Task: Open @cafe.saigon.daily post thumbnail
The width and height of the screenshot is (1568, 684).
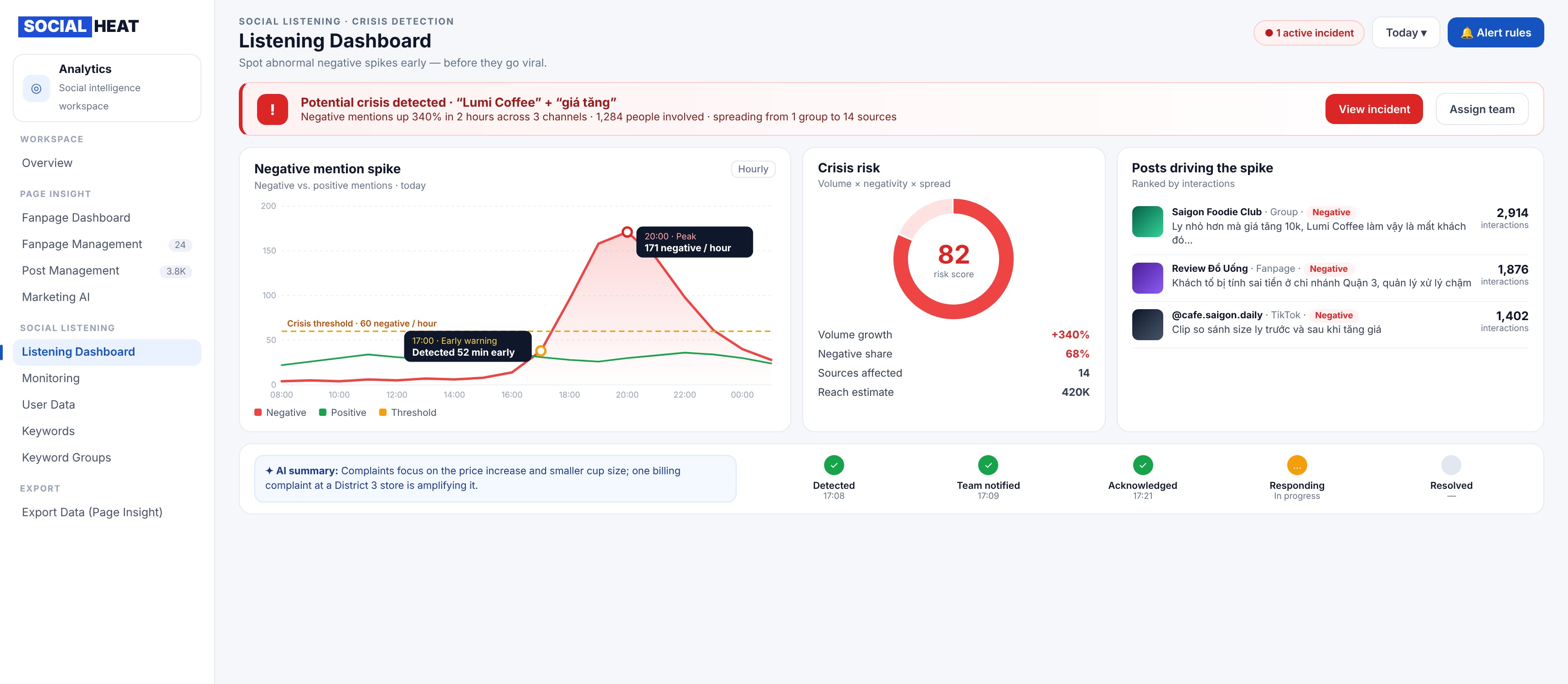Action: 1147,325
